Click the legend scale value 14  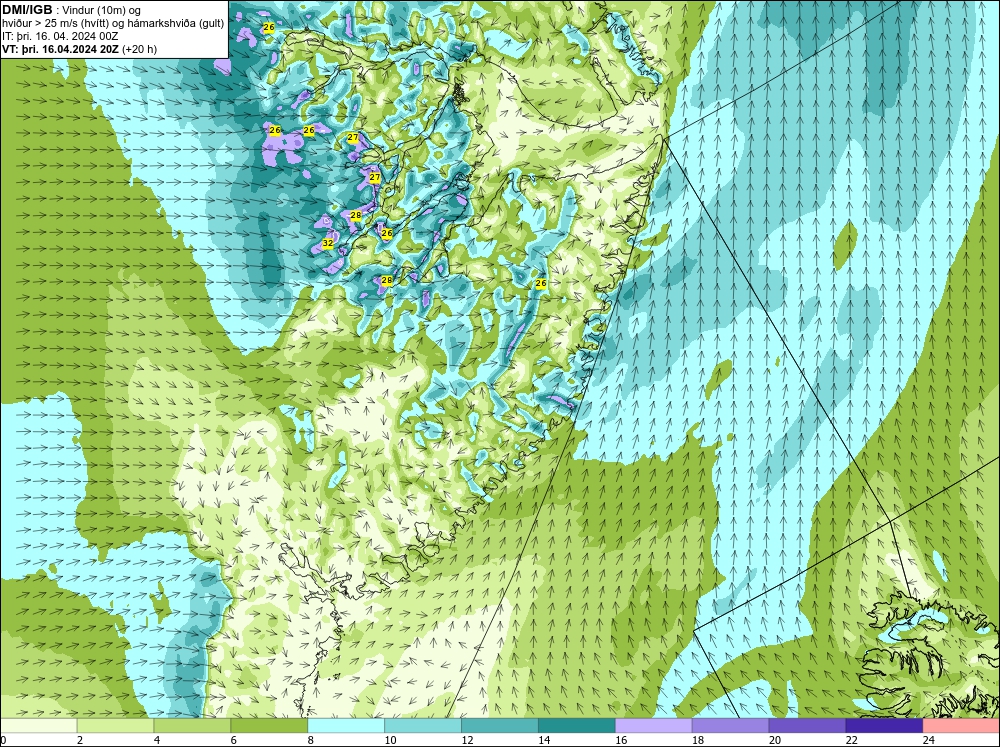(544, 740)
